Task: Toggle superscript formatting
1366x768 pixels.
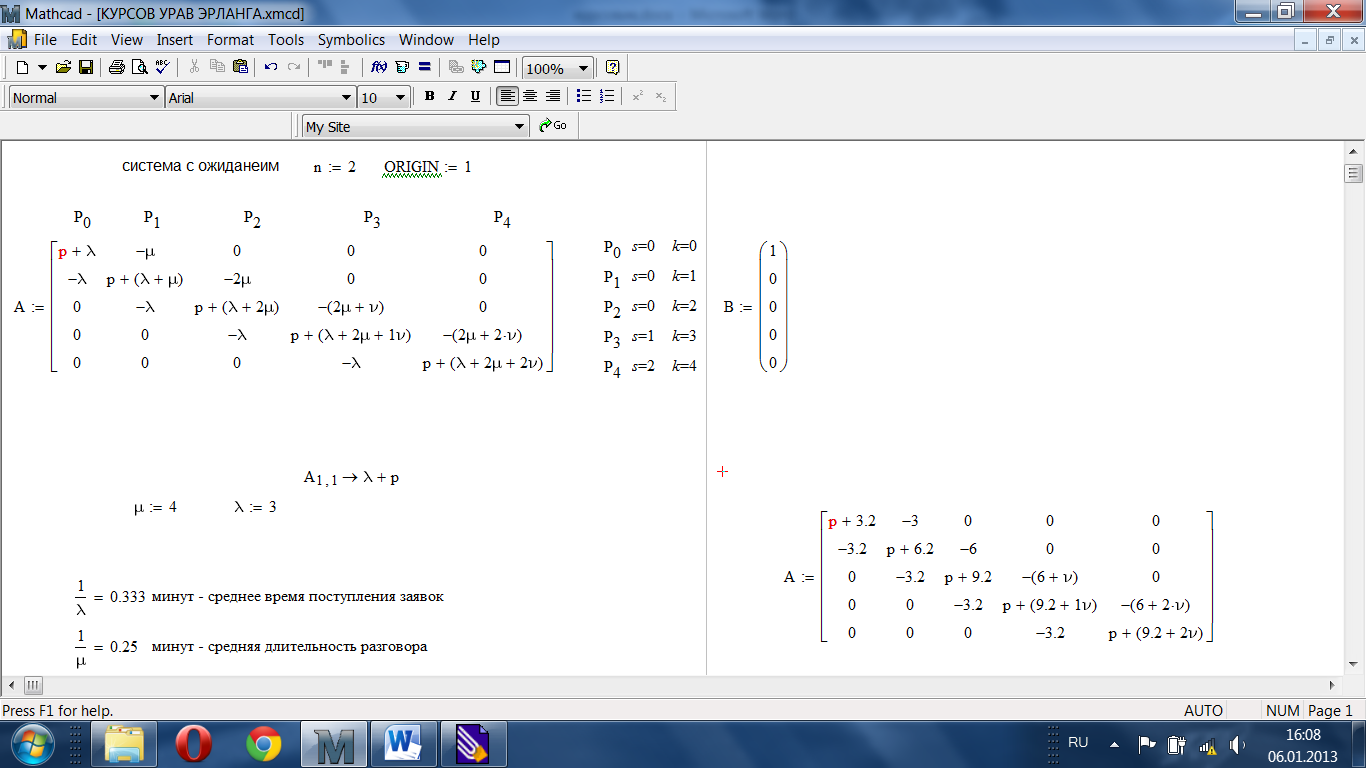Action: tap(637, 97)
